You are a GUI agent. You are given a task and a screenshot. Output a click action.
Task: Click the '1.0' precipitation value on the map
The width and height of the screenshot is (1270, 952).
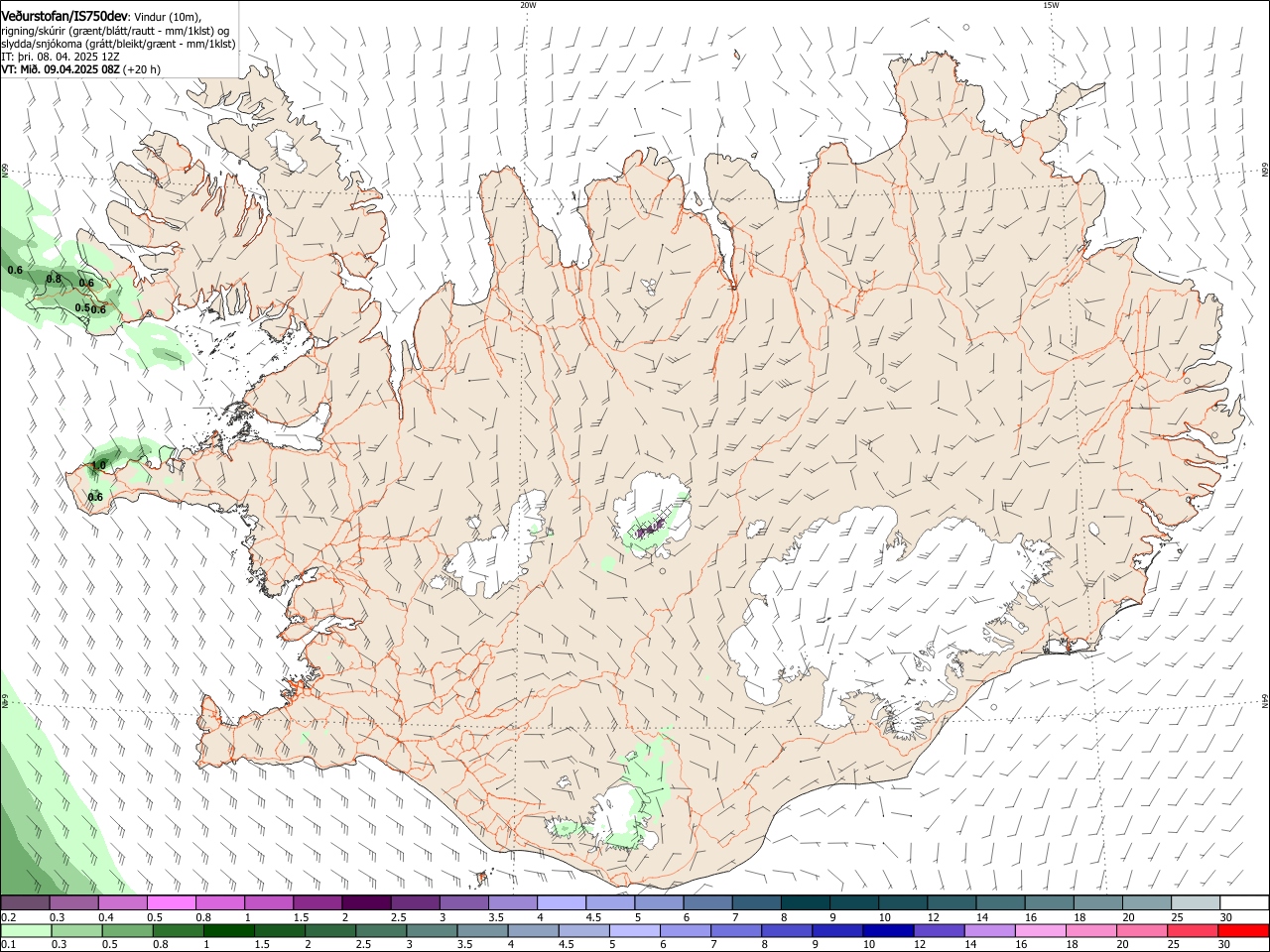98,465
